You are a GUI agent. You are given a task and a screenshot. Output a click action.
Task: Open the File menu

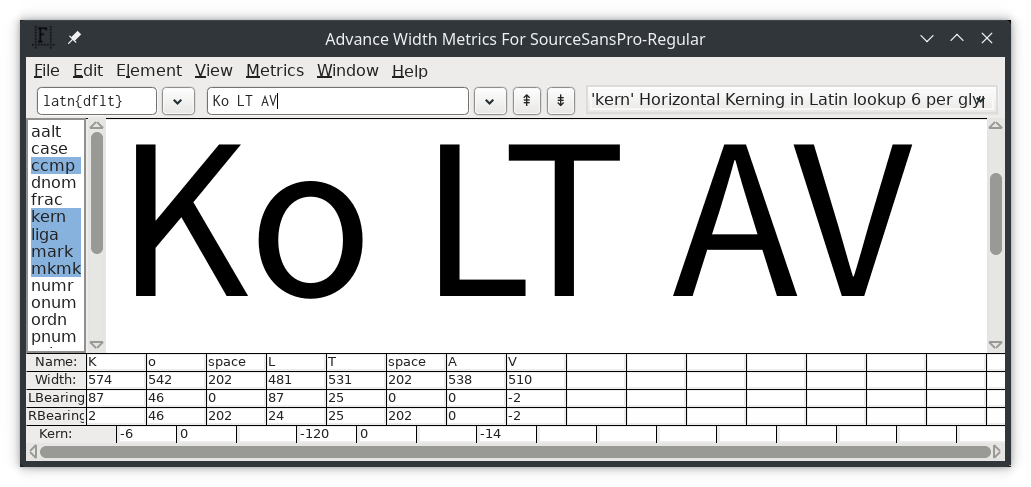[x=46, y=70]
